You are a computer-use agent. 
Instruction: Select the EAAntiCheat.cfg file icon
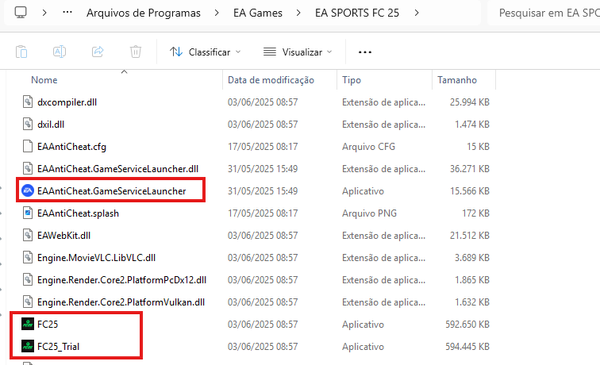pyautogui.click(x=28, y=146)
